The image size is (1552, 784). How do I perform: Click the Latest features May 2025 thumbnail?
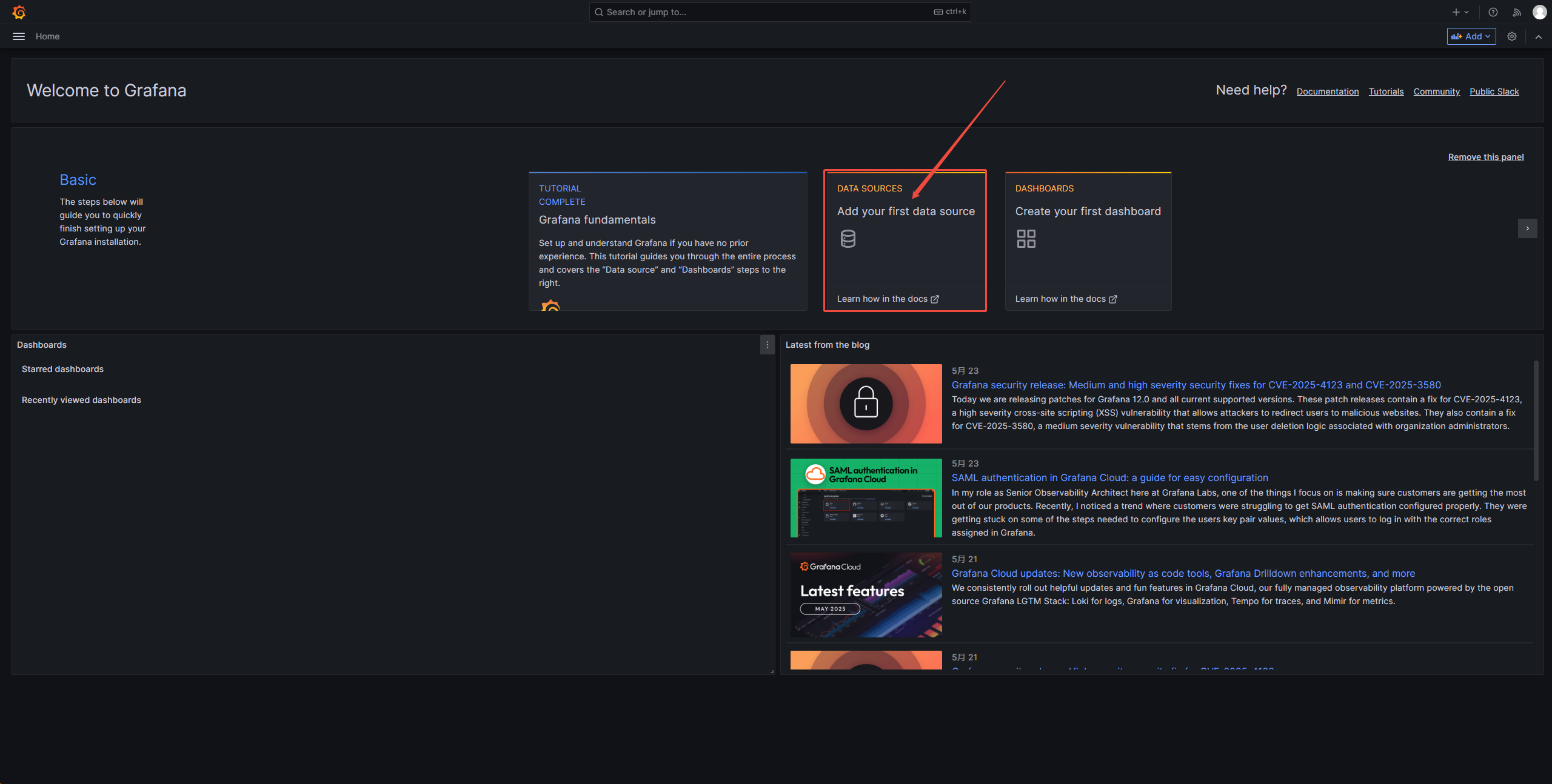pyautogui.click(x=866, y=594)
